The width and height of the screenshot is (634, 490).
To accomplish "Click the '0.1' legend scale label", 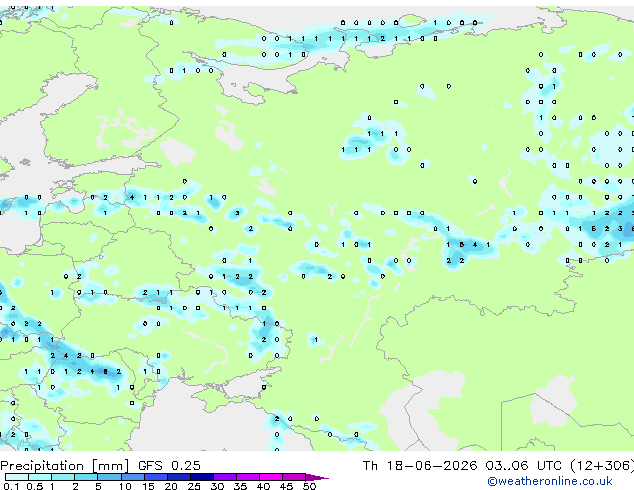I will coord(12,486).
